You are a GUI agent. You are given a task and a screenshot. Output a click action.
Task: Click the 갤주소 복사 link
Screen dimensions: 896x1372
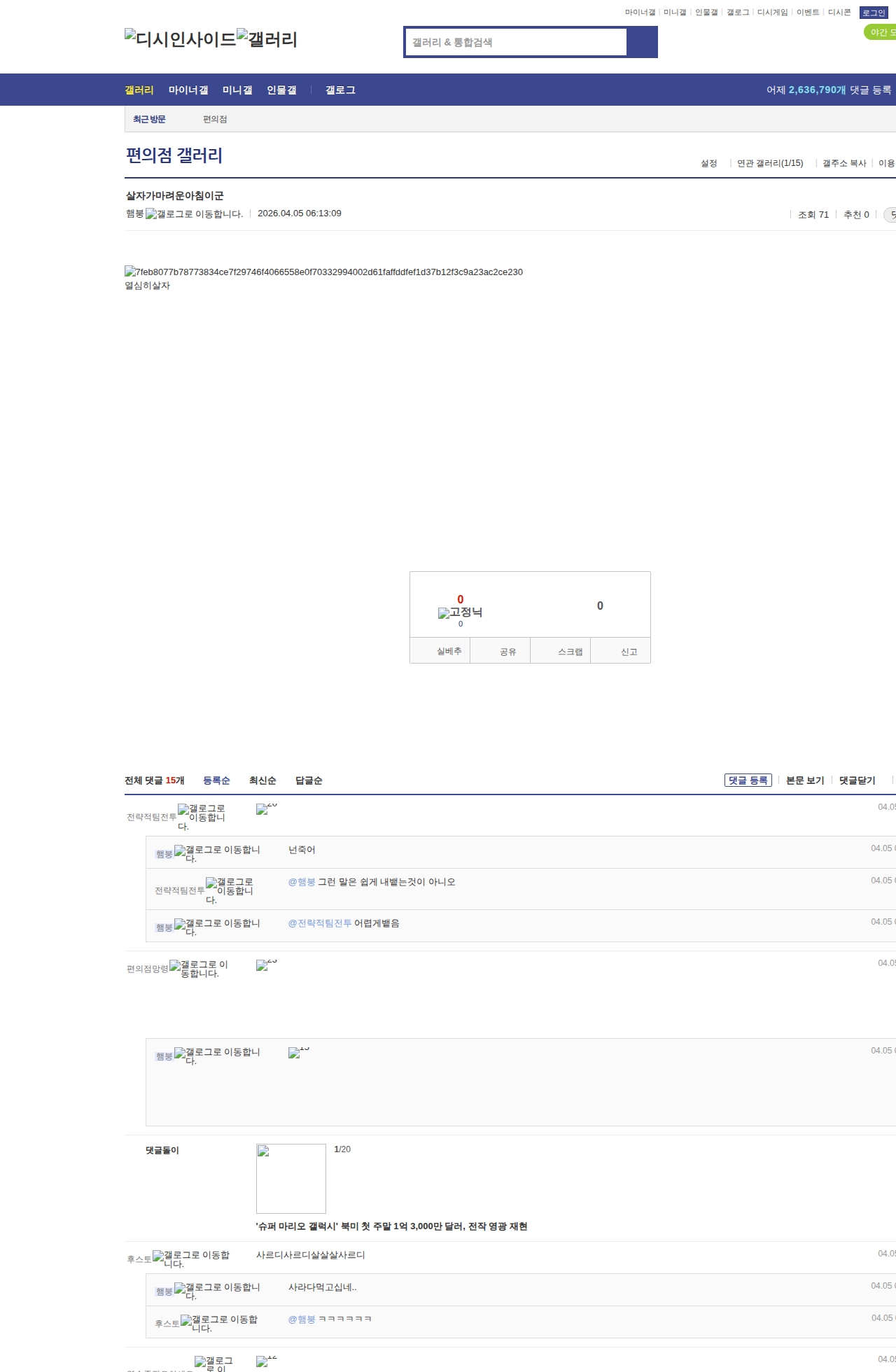[844, 163]
